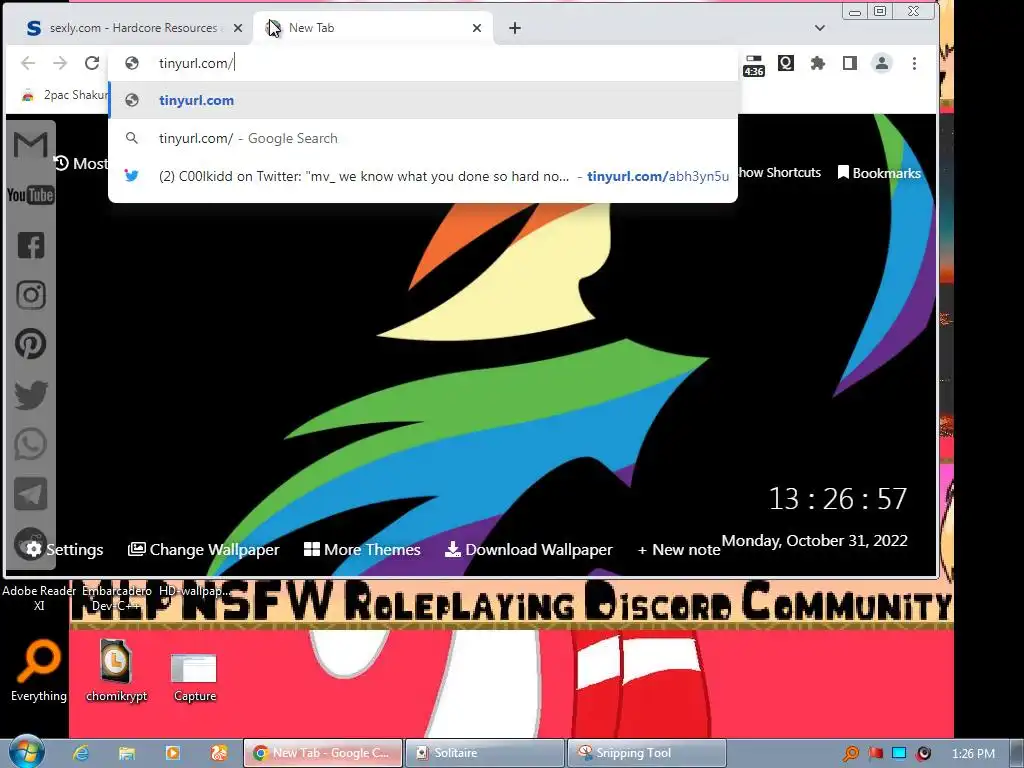Viewport: 1024px width, 768px height.
Task: Select the Everything desktop icon
Action: point(39,671)
